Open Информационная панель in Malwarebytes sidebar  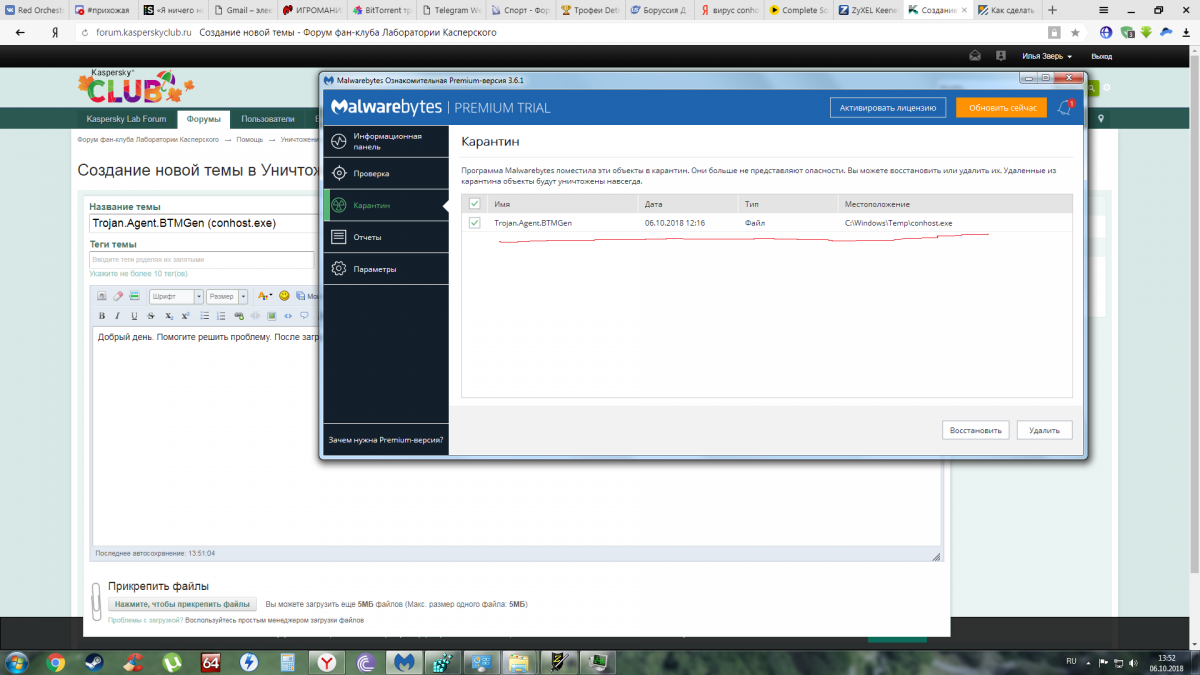point(386,141)
